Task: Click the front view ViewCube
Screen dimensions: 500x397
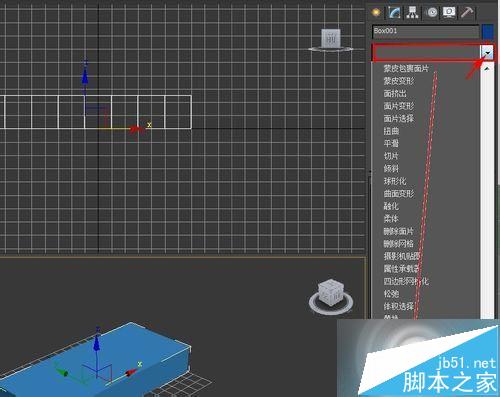Action: click(331, 39)
